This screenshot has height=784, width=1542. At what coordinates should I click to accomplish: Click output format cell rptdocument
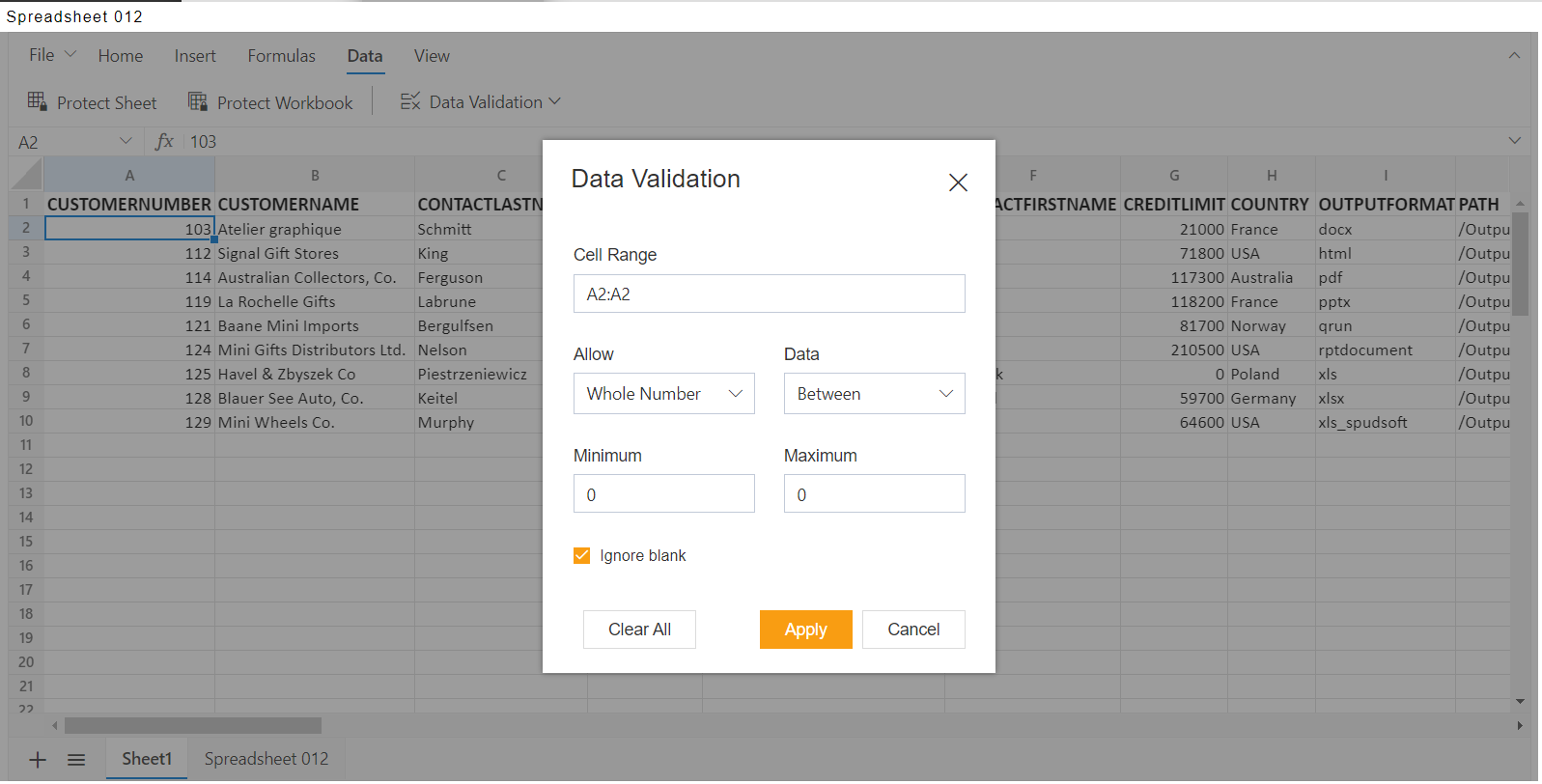1386,350
